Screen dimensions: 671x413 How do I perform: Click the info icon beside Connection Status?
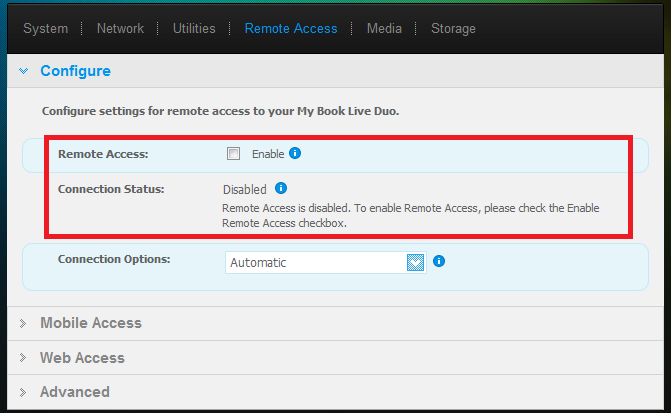[x=281, y=188]
